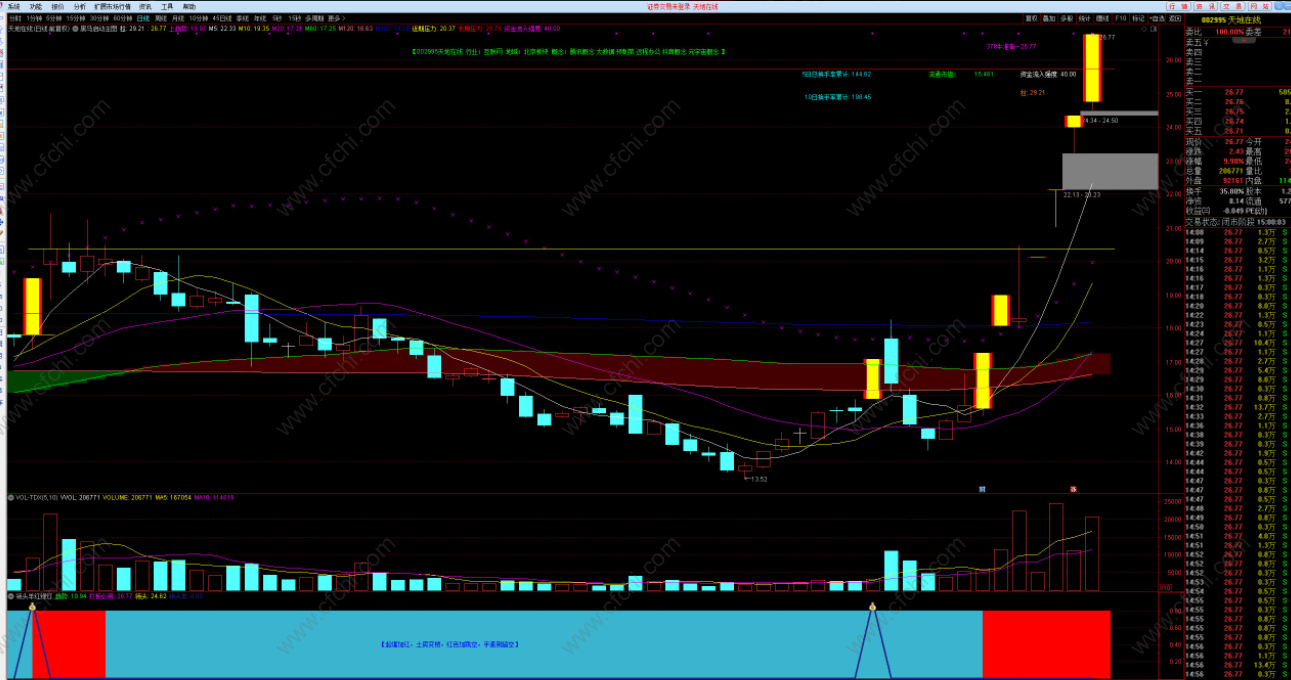1291x680 pixels.
Task: Click the 买二 bid price 26.76
Action: click(1234, 102)
